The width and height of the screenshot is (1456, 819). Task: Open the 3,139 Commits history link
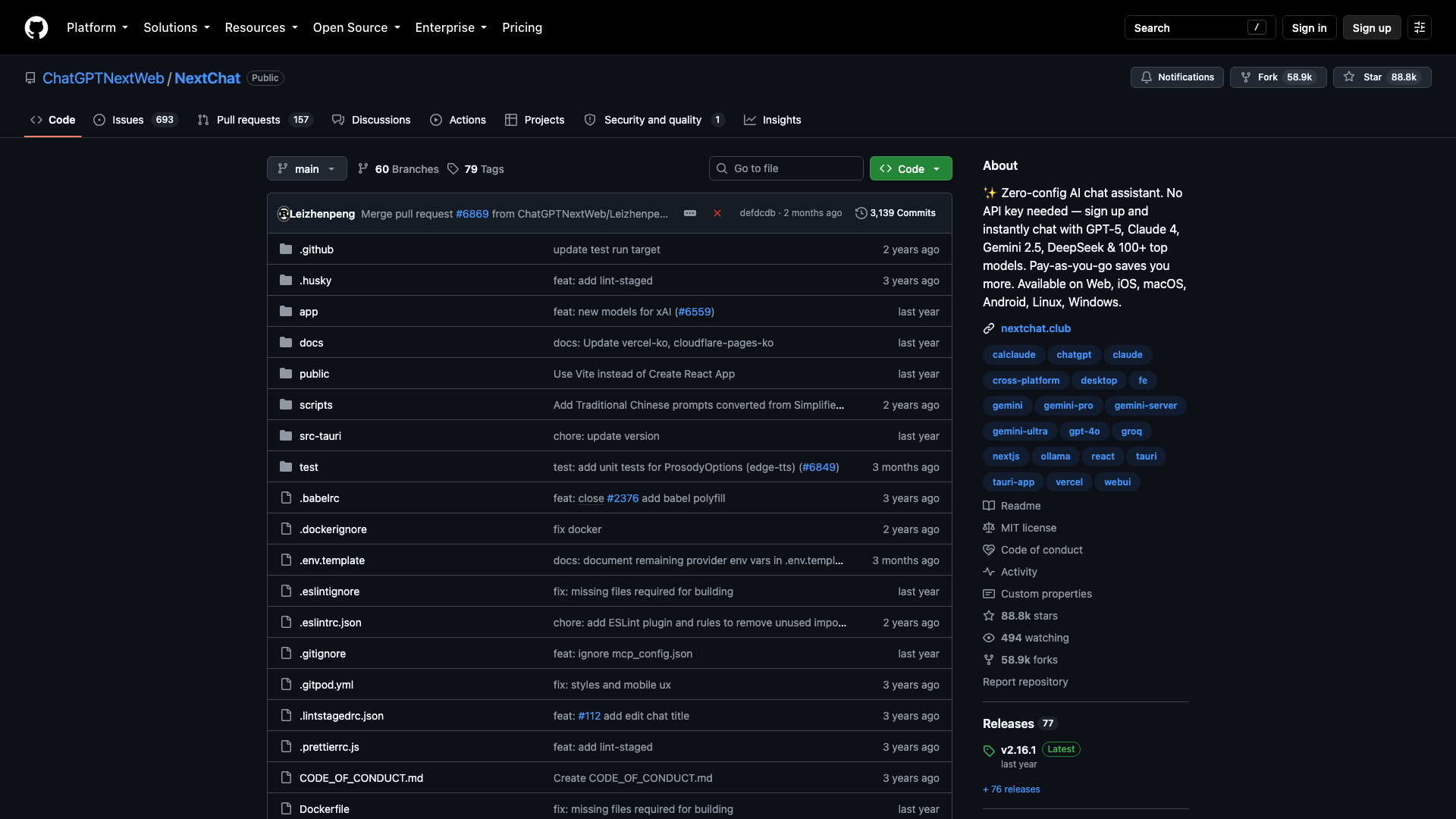coord(896,213)
